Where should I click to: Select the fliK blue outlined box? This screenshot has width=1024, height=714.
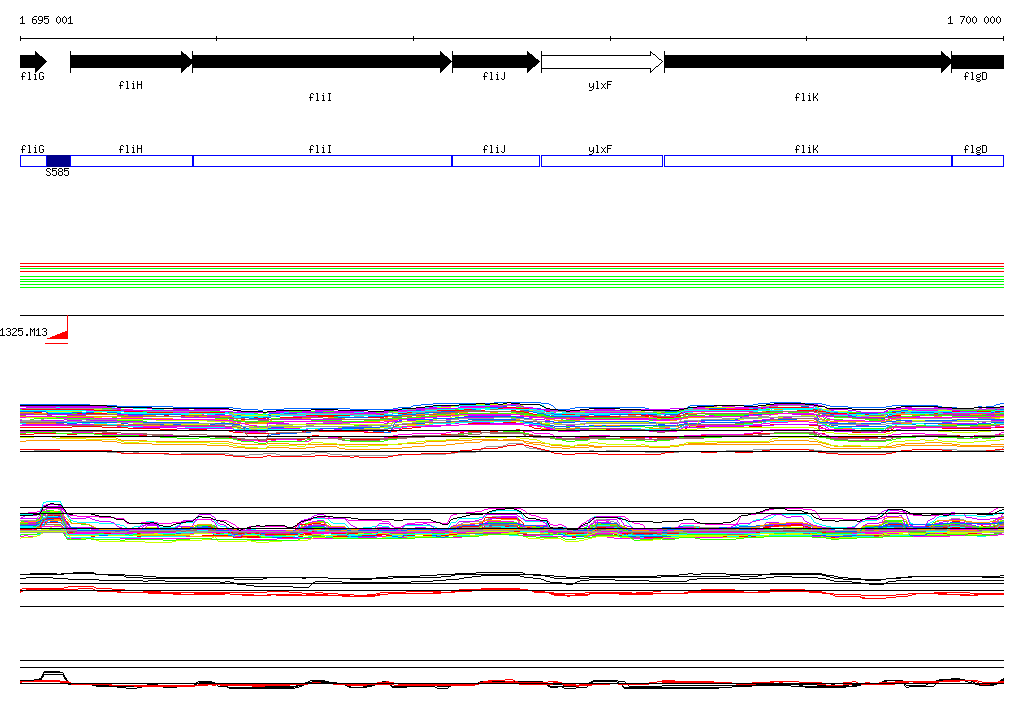(x=808, y=161)
